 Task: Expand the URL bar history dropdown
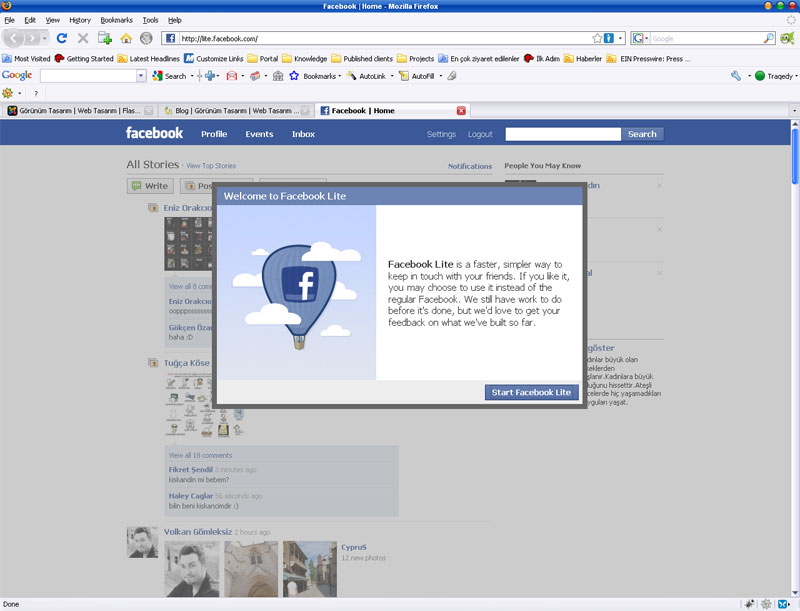pyautogui.click(x=620, y=38)
